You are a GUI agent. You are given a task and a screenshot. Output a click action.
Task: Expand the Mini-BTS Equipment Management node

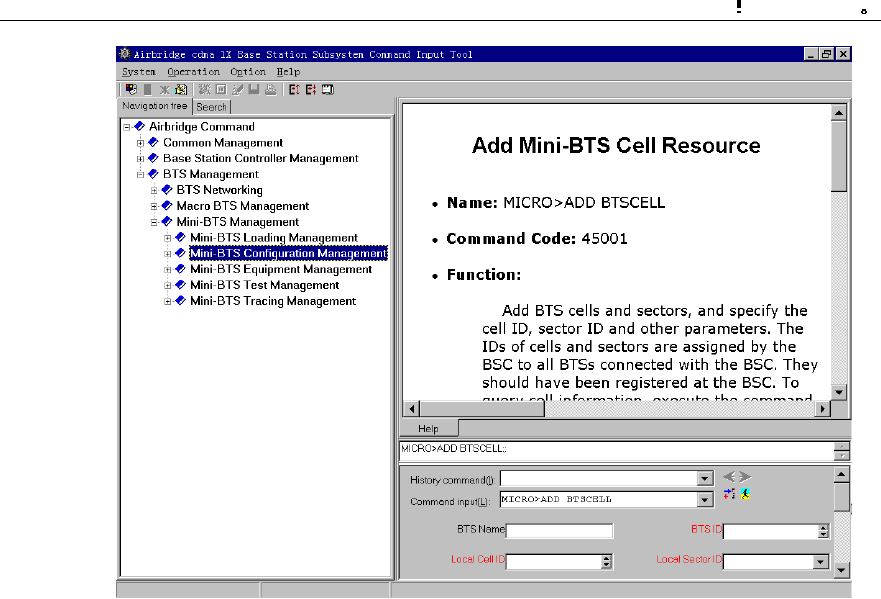pyautogui.click(x=167, y=270)
